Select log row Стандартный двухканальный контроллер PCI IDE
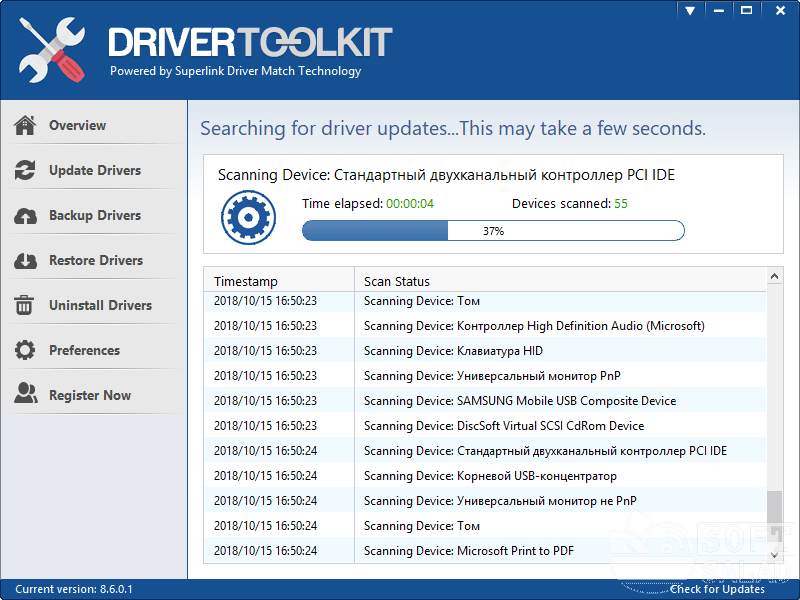Viewport: 800px width, 600px height. 485,451
